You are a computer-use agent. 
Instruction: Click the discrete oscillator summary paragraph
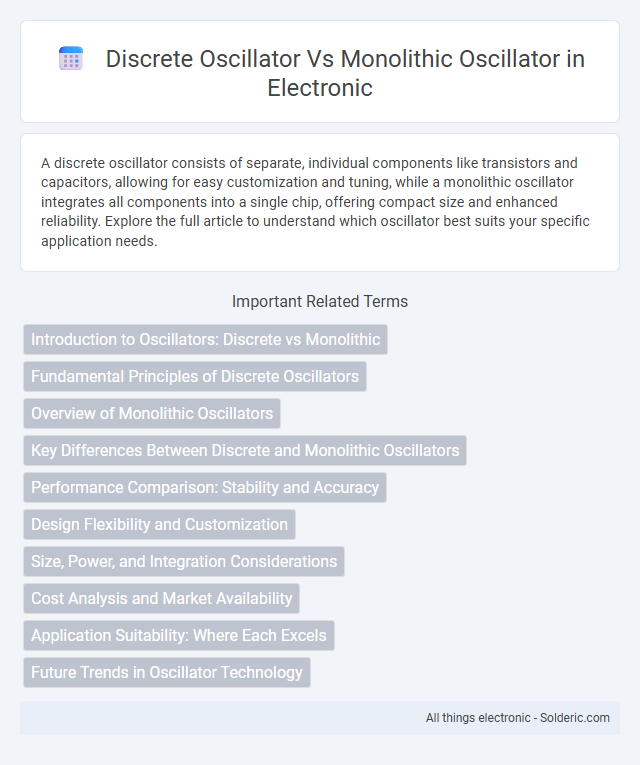316,202
